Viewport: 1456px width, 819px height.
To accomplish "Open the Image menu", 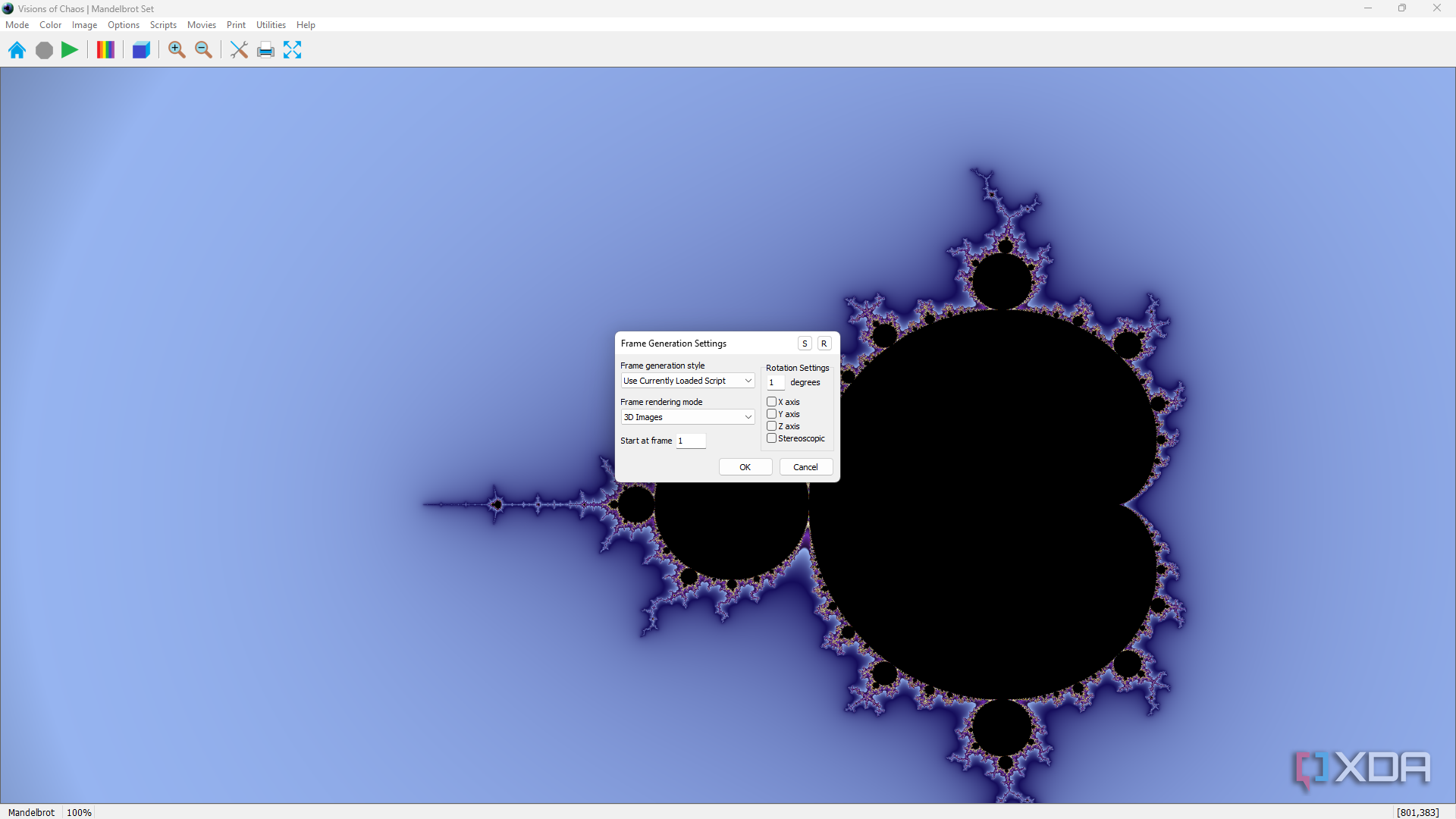I will (84, 25).
